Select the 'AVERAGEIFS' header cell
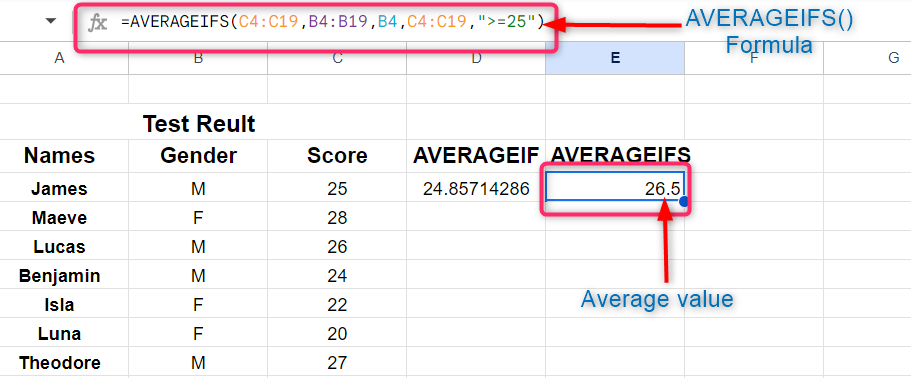This screenshot has width=911, height=378. pos(615,156)
